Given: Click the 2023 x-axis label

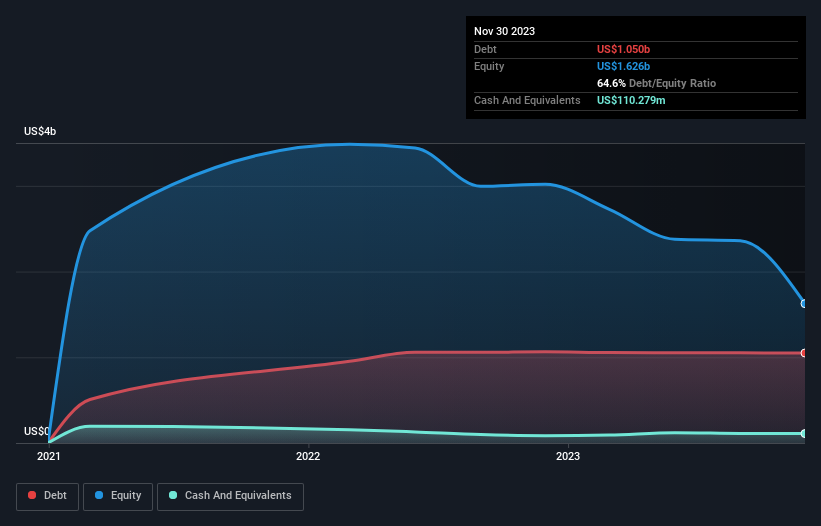Looking at the screenshot, I should pyautogui.click(x=568, y=456).
